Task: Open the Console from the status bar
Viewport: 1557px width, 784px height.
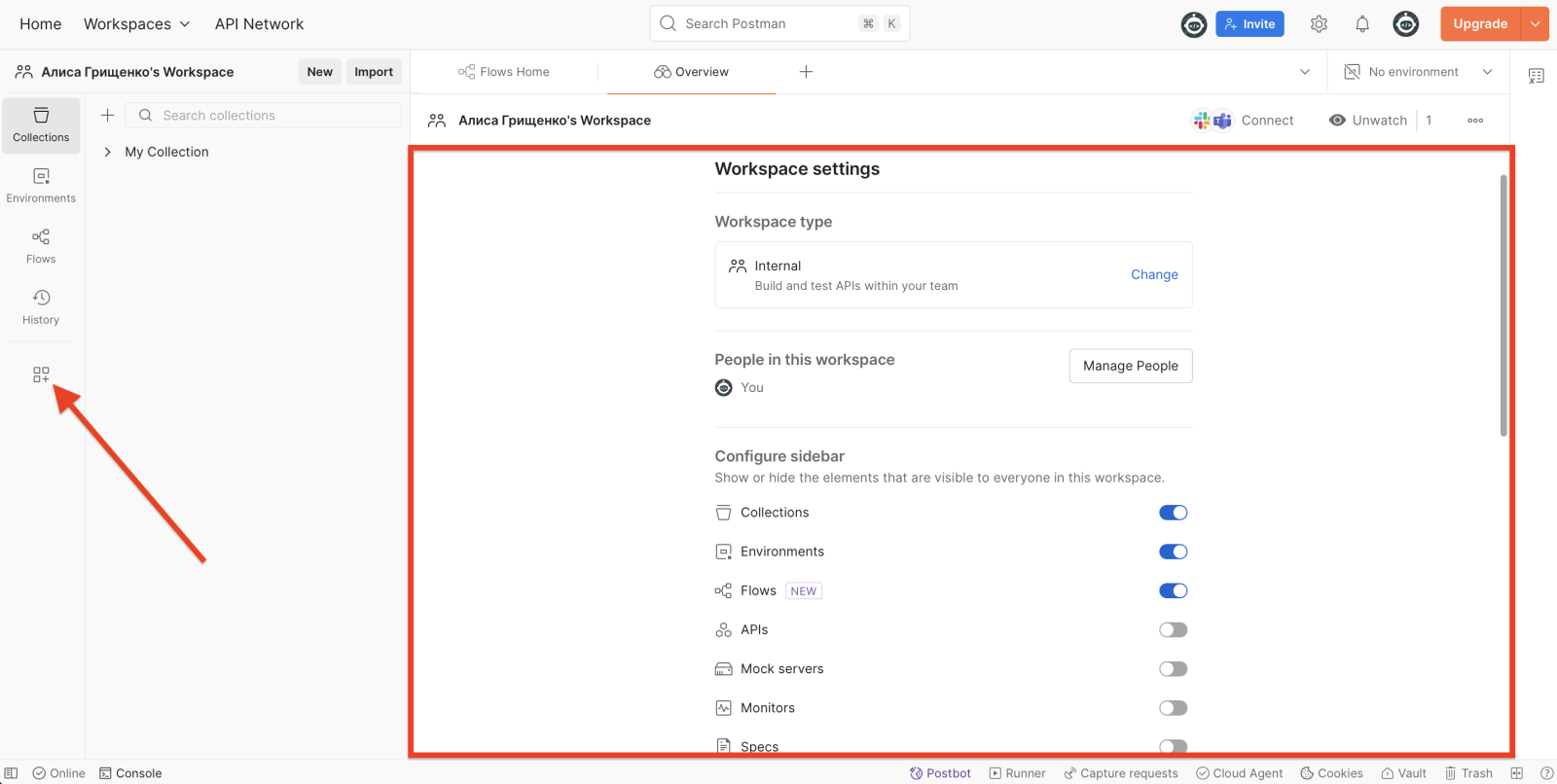Action: click(130, 773)
